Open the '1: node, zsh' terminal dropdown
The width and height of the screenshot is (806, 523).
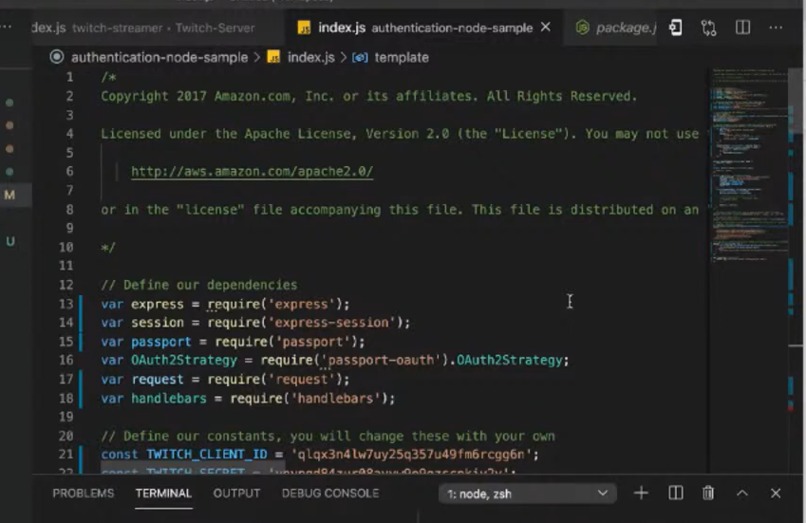click(x=527, y=494)
